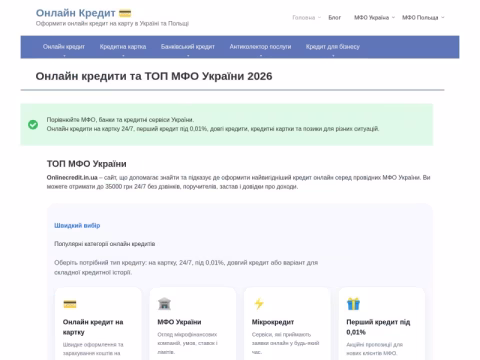Select Банківський кредит in the blue navigation bar
Image resolution: width=480 pixels, height=360 pixels.
188,47
